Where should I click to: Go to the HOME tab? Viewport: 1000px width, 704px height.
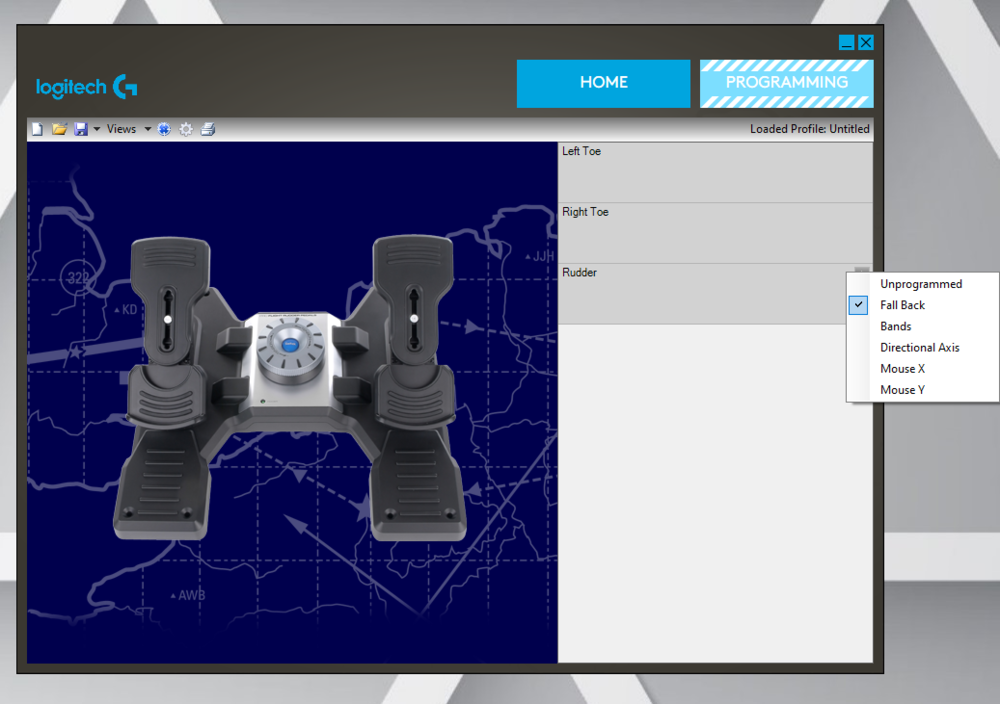pos(603,84)
